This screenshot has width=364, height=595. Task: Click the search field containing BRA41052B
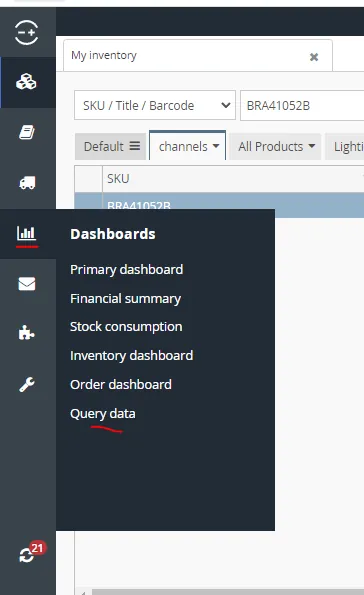pyautogui.click(x=302, y=105)
